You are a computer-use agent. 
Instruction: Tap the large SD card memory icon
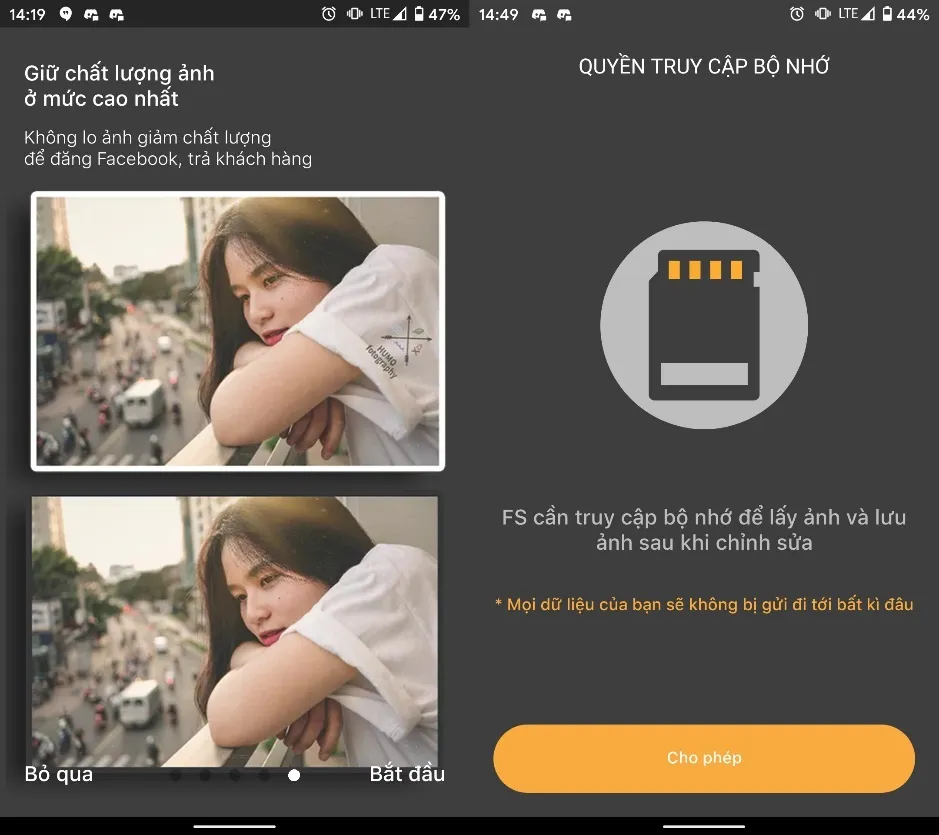coord(703,325)
